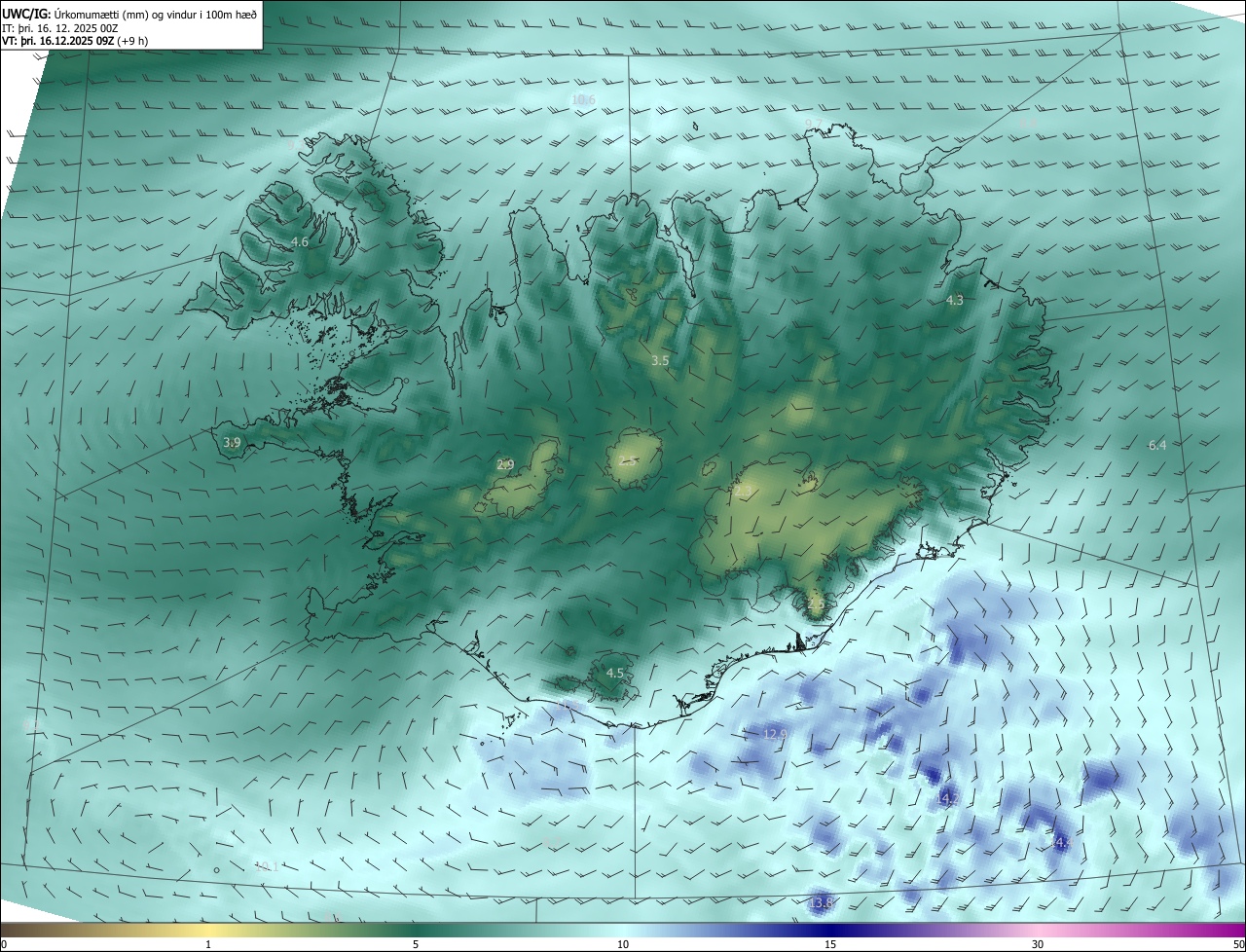This screenshot has width=1246, height=952.
Task: Click the '10' tick on the color scale
Action: click(623, 944)
